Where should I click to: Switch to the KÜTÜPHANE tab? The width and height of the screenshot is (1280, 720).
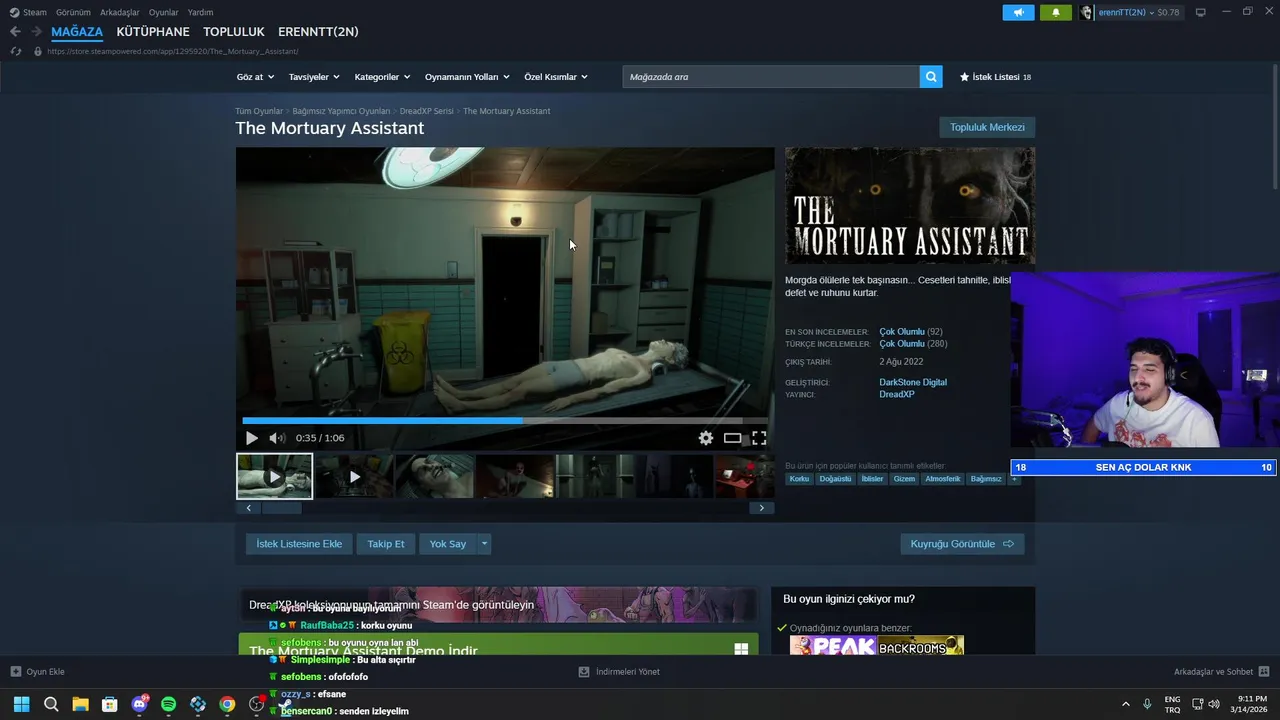click(153, 32)
